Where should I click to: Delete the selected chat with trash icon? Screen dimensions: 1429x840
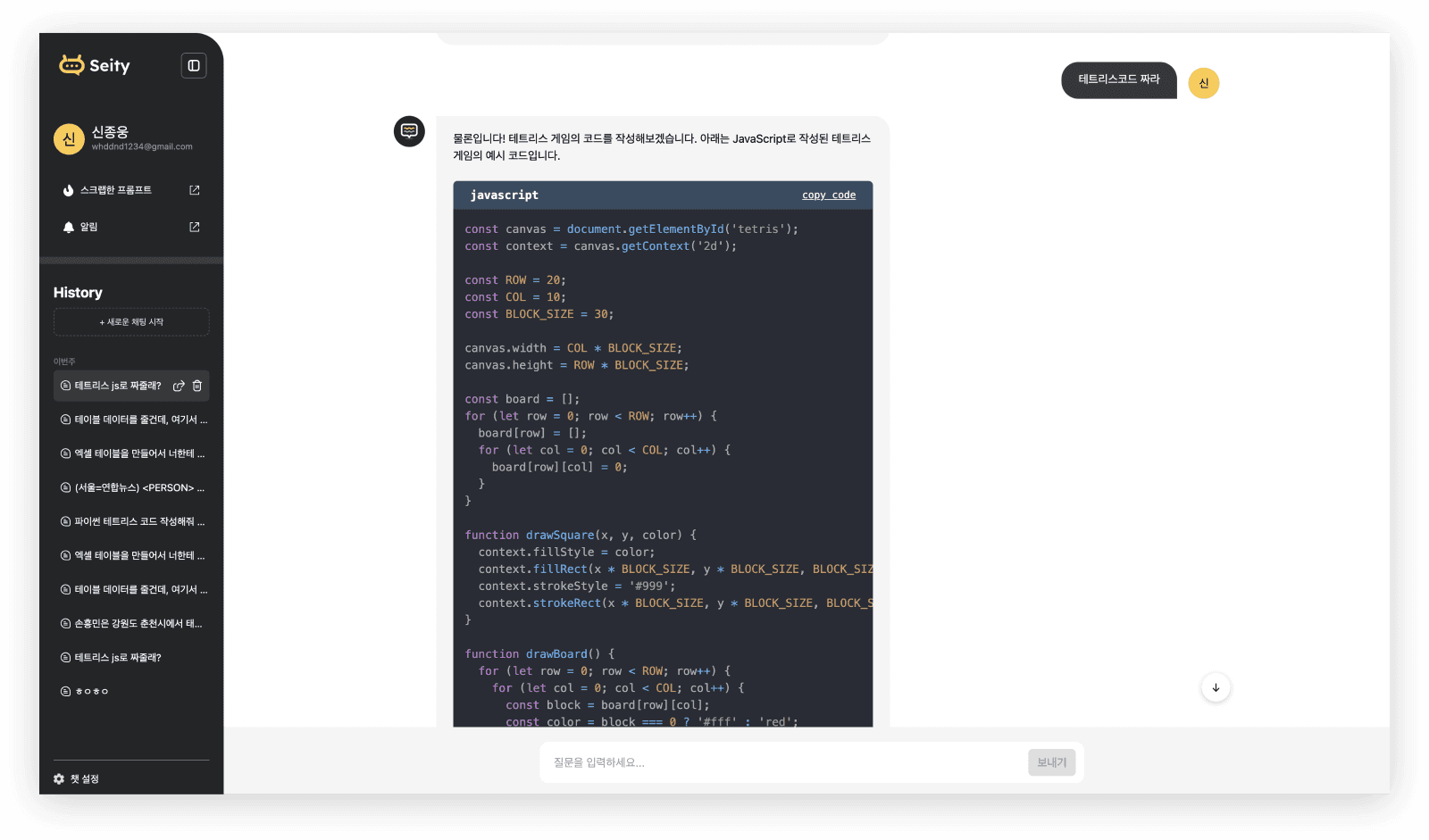coord(197,386)
